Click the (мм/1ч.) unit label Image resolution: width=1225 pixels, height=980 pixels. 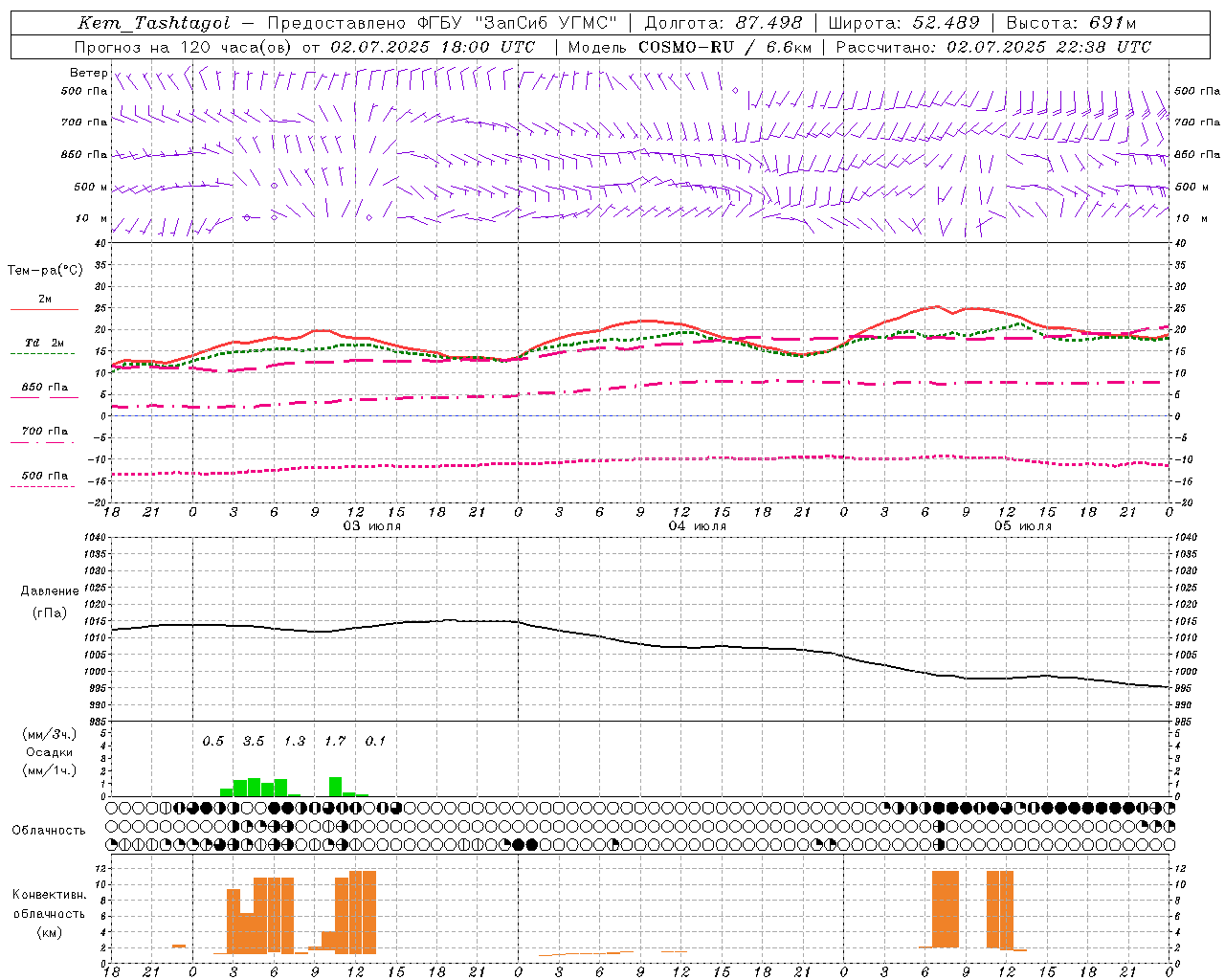click(x=50, y=770)
